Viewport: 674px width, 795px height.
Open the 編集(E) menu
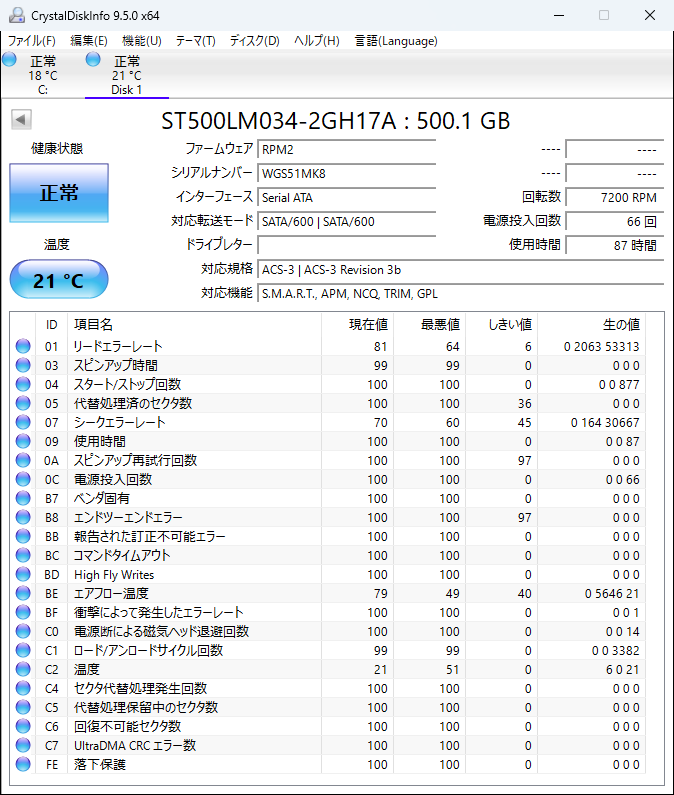point(89,41)
